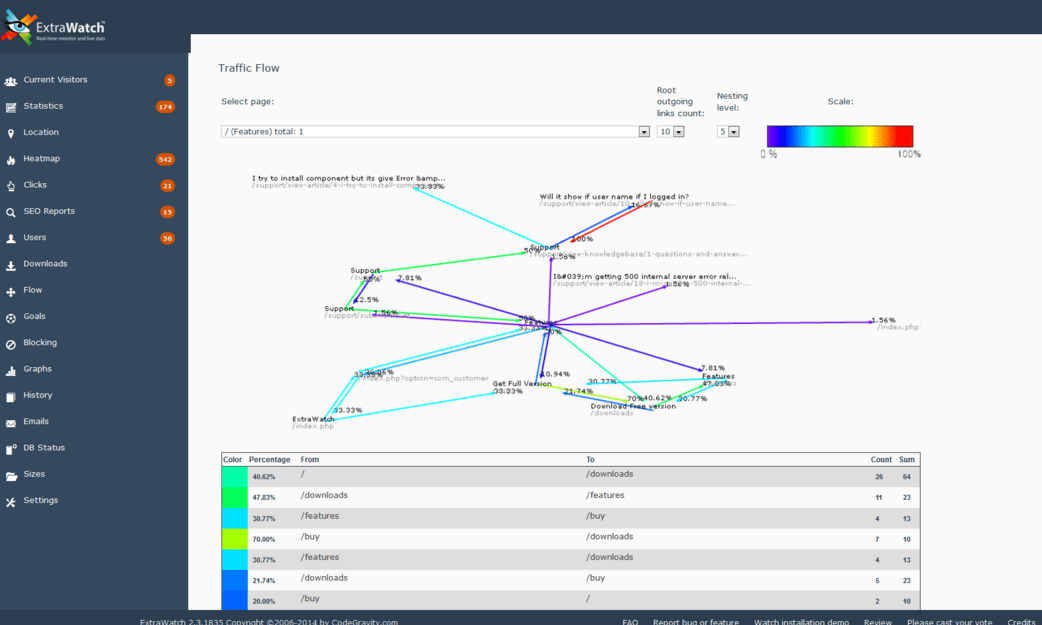Expand Root outgoing links count dropdown
The image size is (1042, 625).
point(671,132)
